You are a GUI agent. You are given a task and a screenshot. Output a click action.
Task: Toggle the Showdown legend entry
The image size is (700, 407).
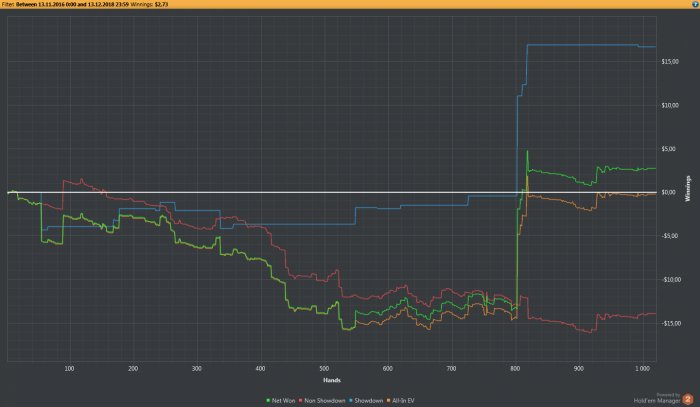click(366, 401)
